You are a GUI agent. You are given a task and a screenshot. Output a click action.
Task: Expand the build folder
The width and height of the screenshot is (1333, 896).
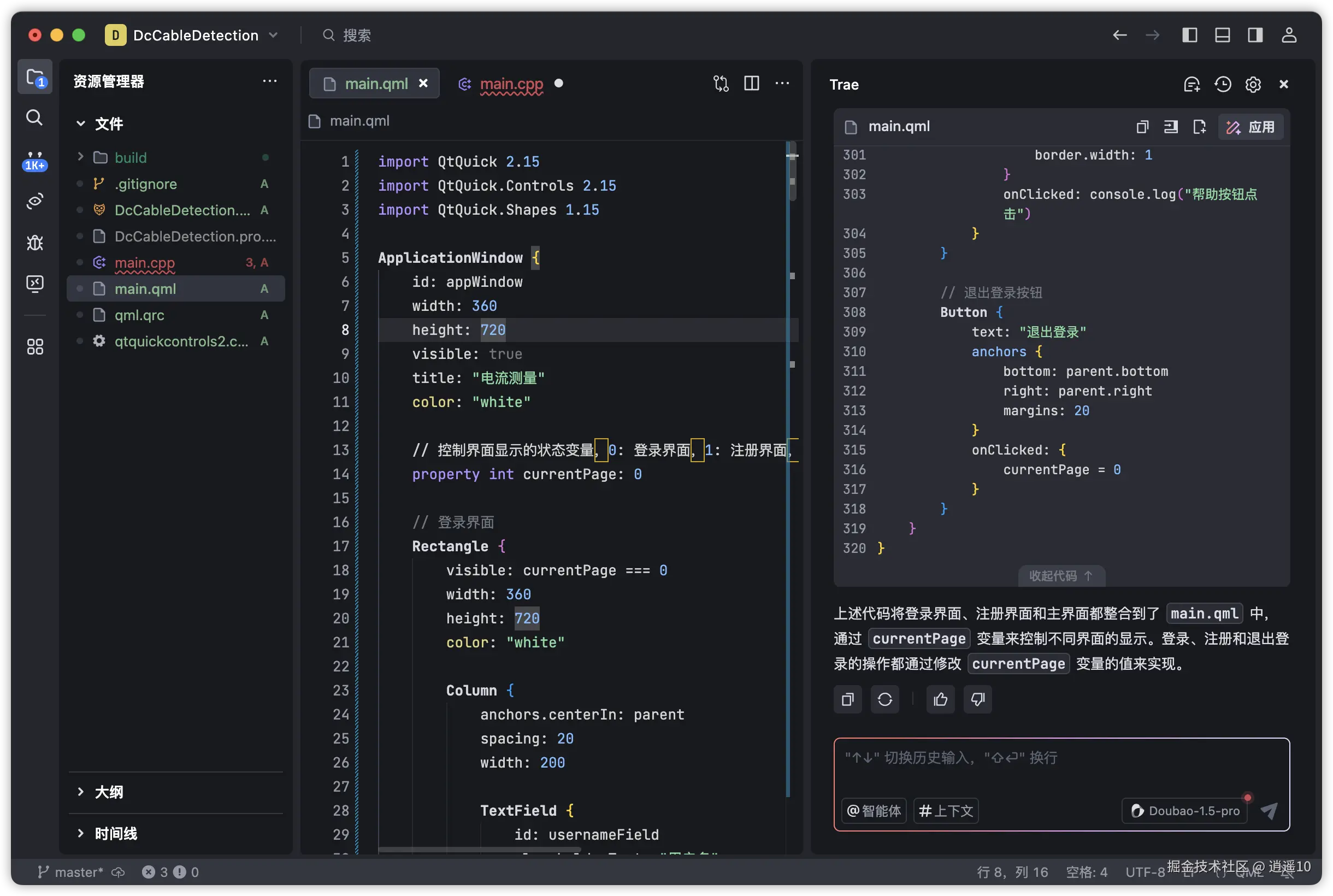(80, 157)
